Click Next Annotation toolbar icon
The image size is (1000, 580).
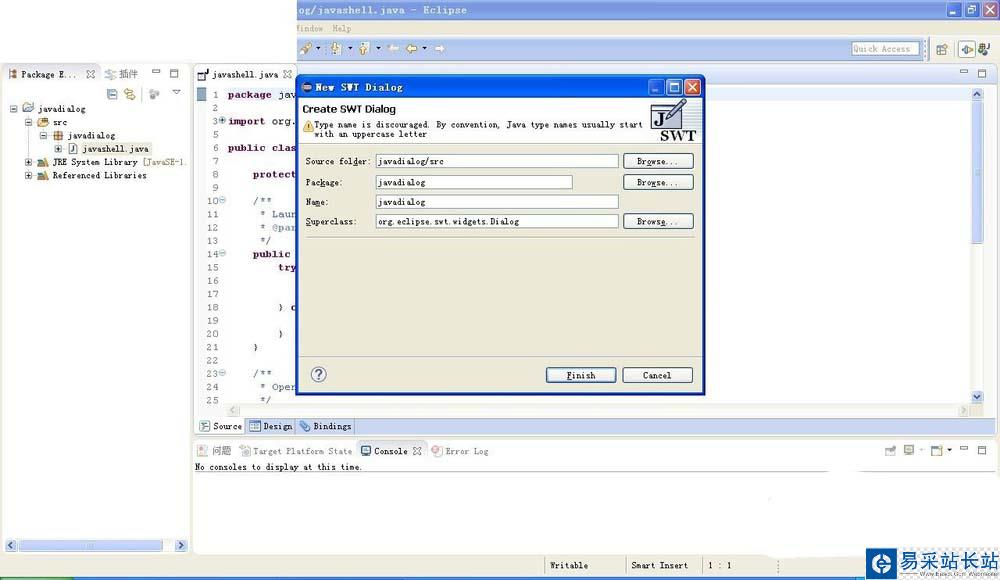(x=336, y=48)
